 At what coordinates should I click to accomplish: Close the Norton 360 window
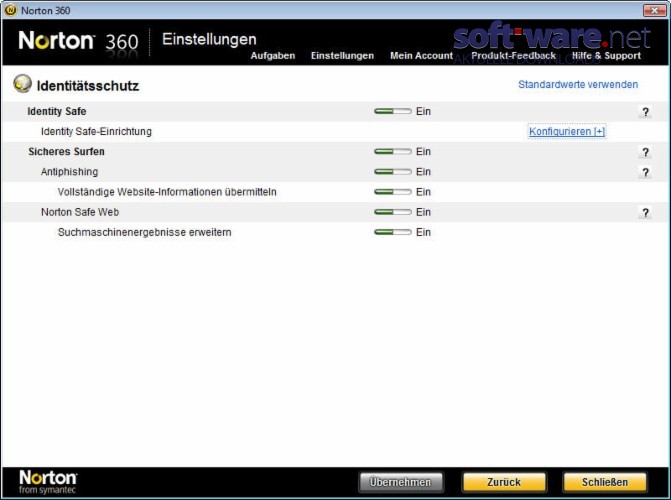point(654,10)
